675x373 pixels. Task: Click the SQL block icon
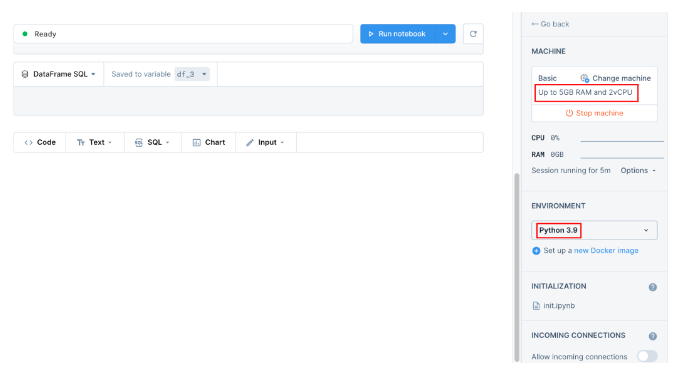click(x=139, y=143)
